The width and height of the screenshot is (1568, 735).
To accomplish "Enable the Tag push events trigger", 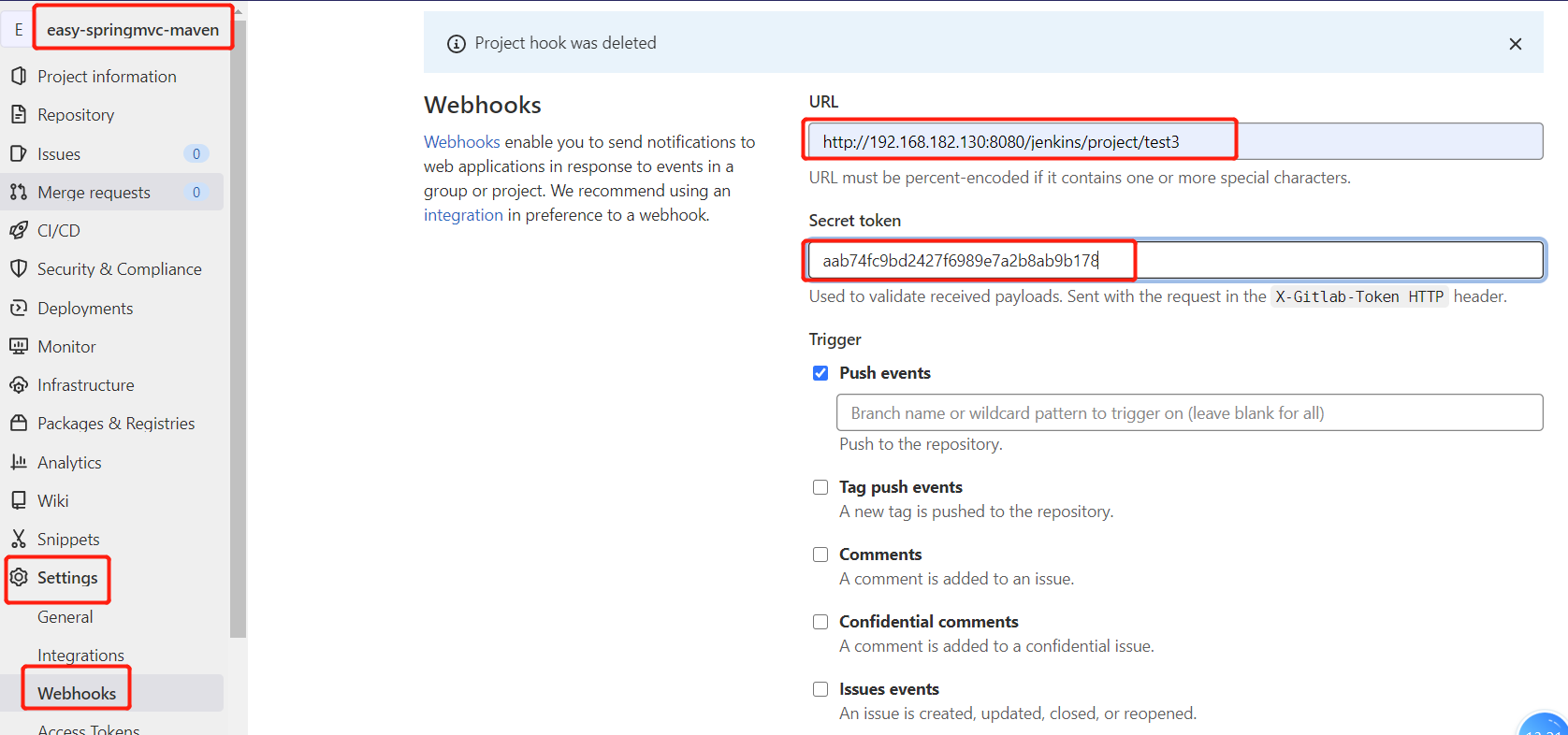I will pos(820,487).
